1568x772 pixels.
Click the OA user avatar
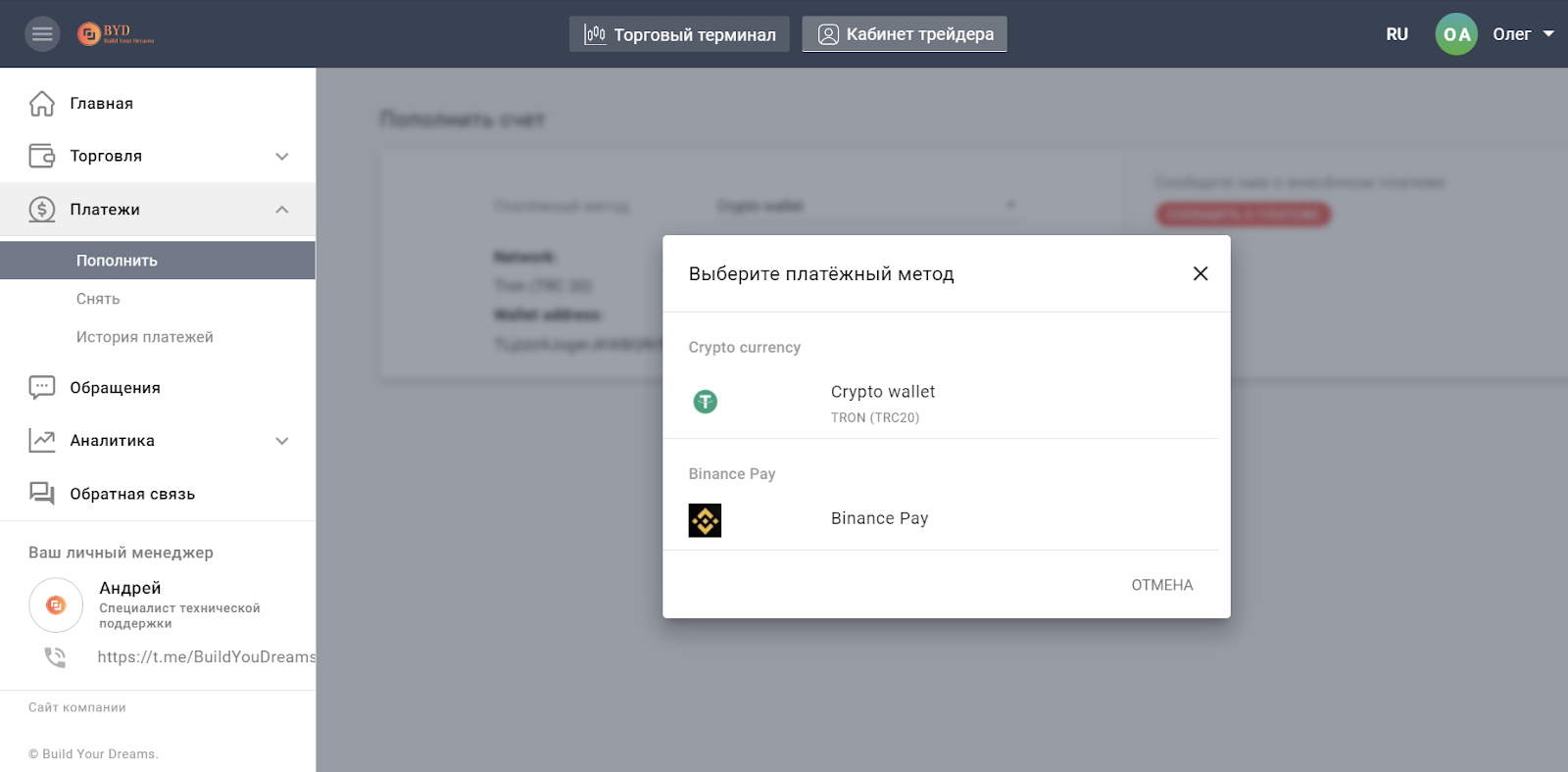coord(1456,34)
